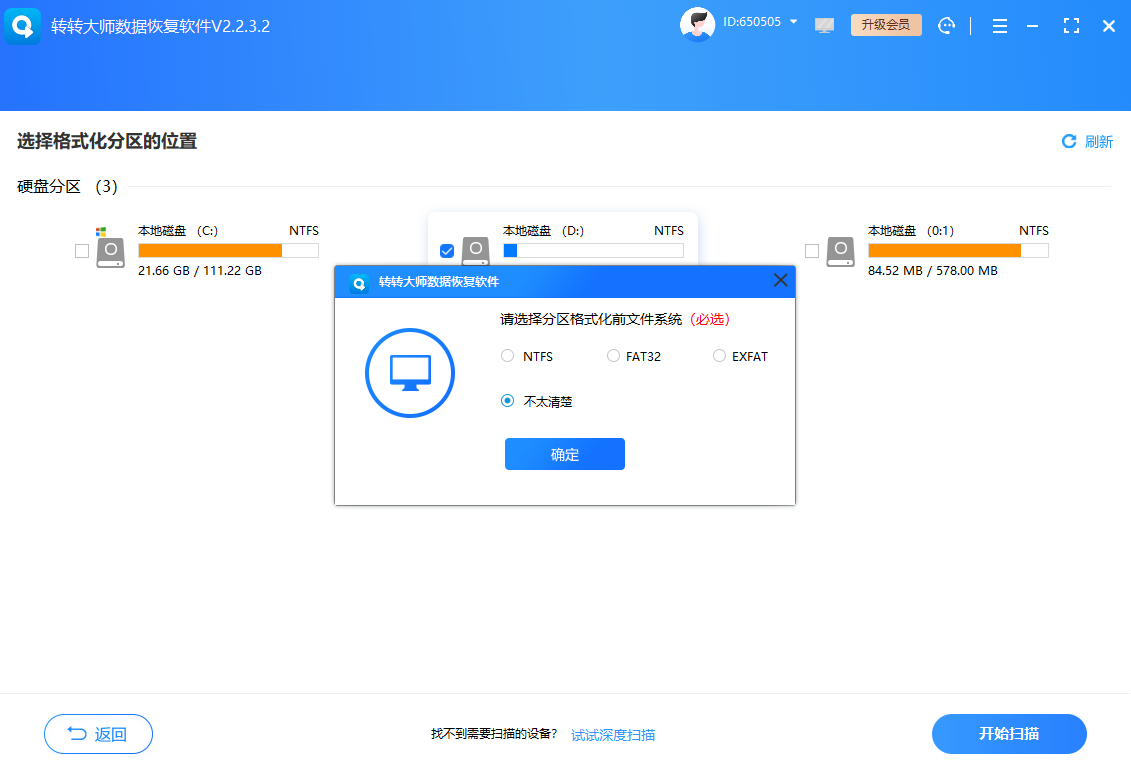Uncheck local disk D: selection
Viewport: 1131px width, 773px height.
tap(447, 251)
